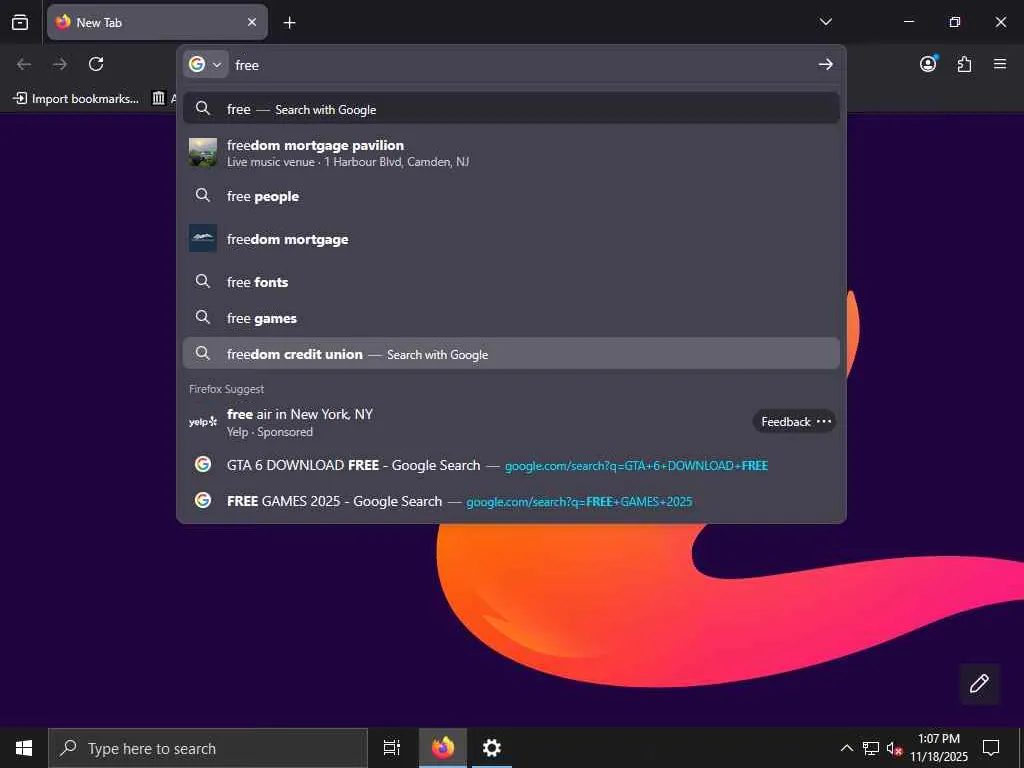
Task: Click Firefox icon in the taskbar
Action: pos(443,748)
